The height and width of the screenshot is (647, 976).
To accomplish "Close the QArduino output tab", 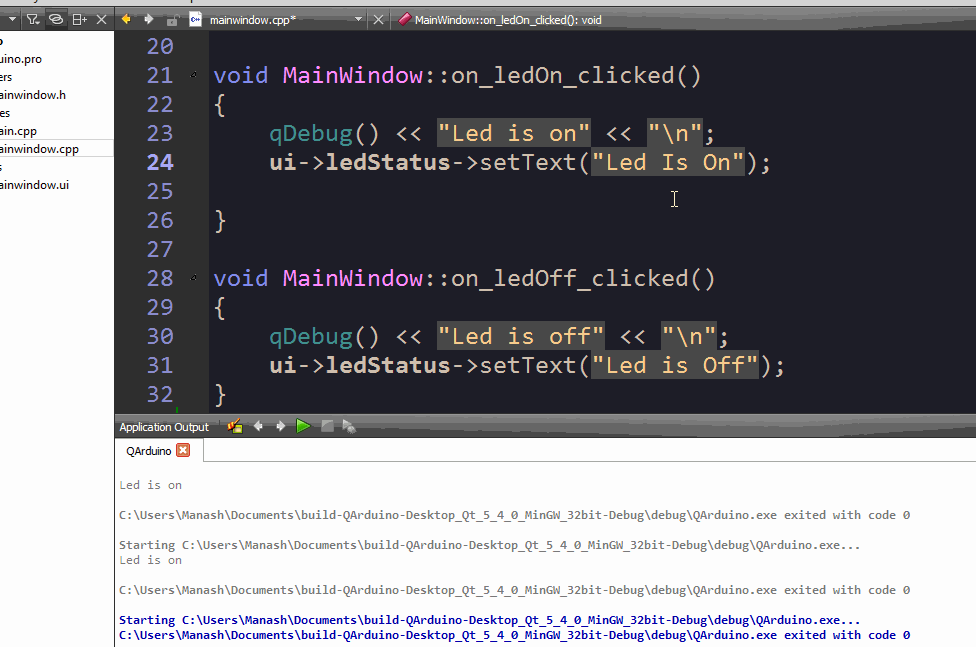I will pyautogui.click(x=183, y=451).
